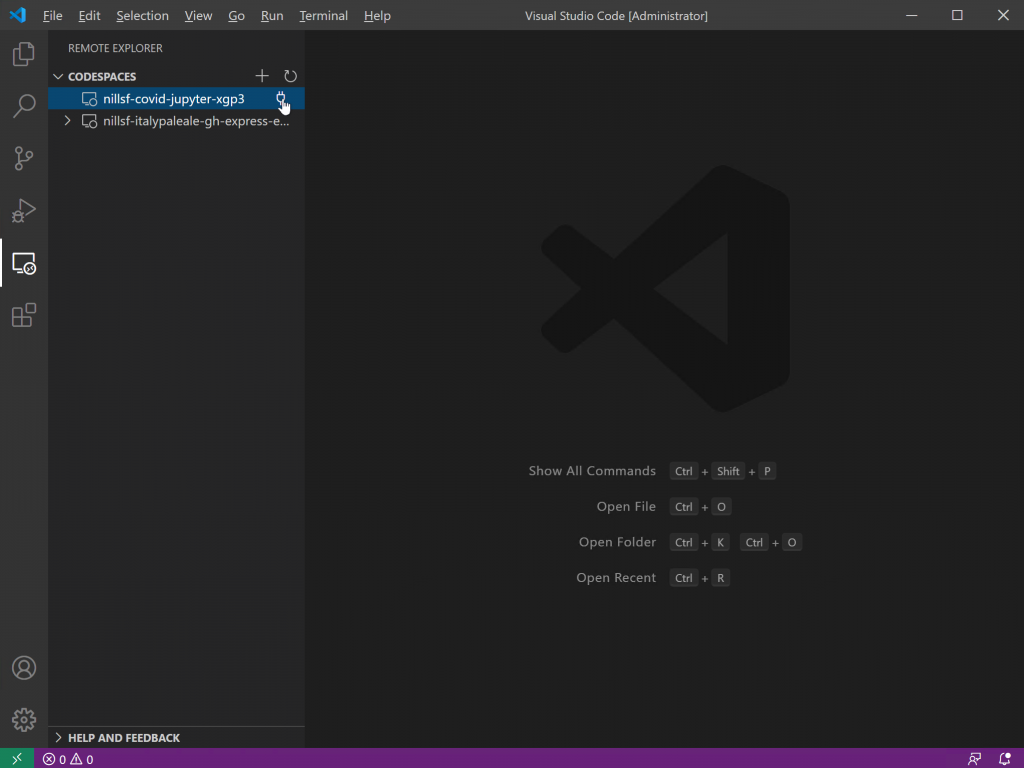Click the feedback icon in status bar
The height and width of the screenshot is (768, 1024).
[x=974, y=759]
